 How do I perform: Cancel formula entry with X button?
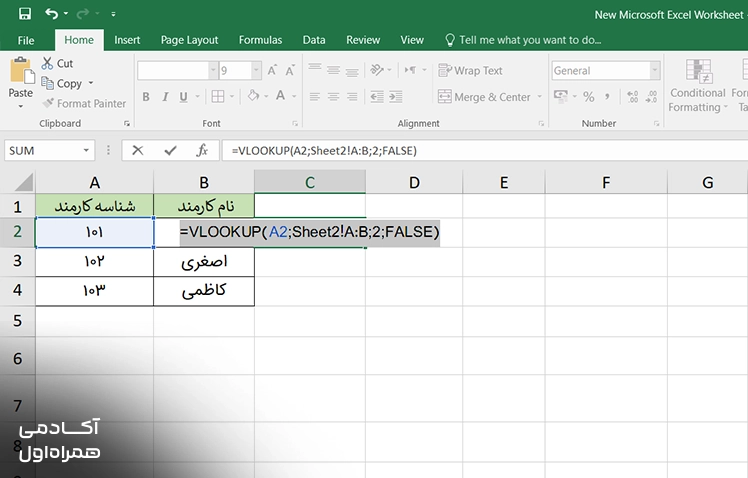pyautogui.click(x=137, y=151)
